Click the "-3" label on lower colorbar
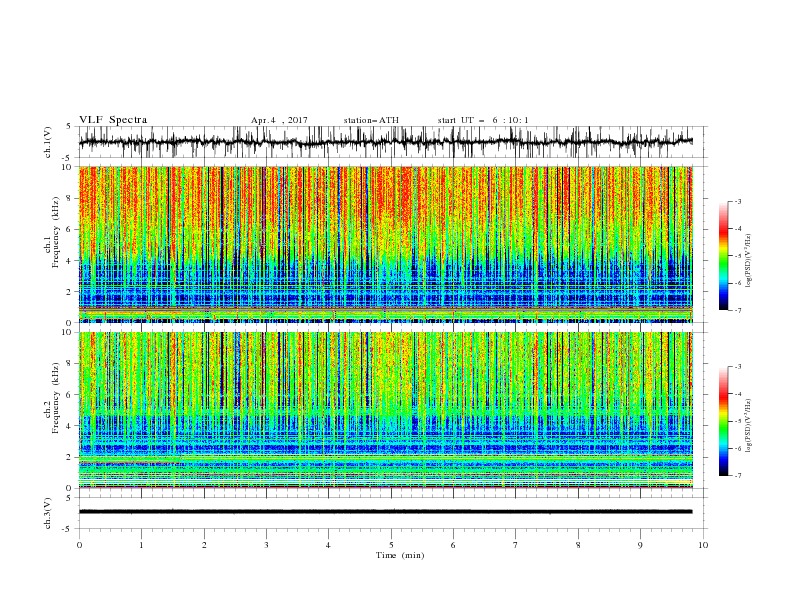This screenshot has width=792, height=612. coord(737,367)
